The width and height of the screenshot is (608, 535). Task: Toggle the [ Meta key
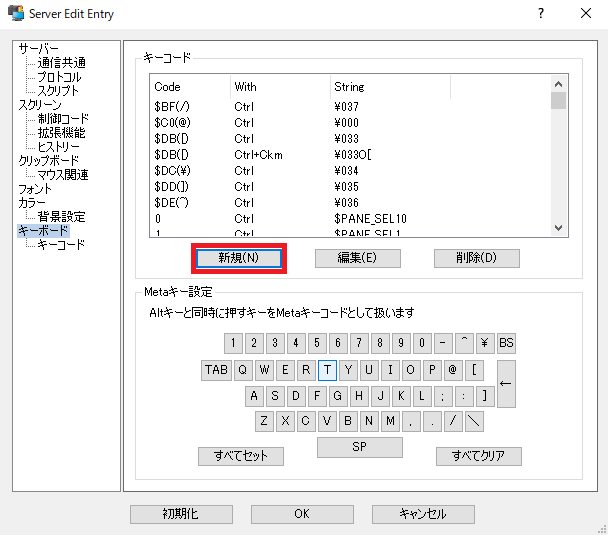pos(474,370)
